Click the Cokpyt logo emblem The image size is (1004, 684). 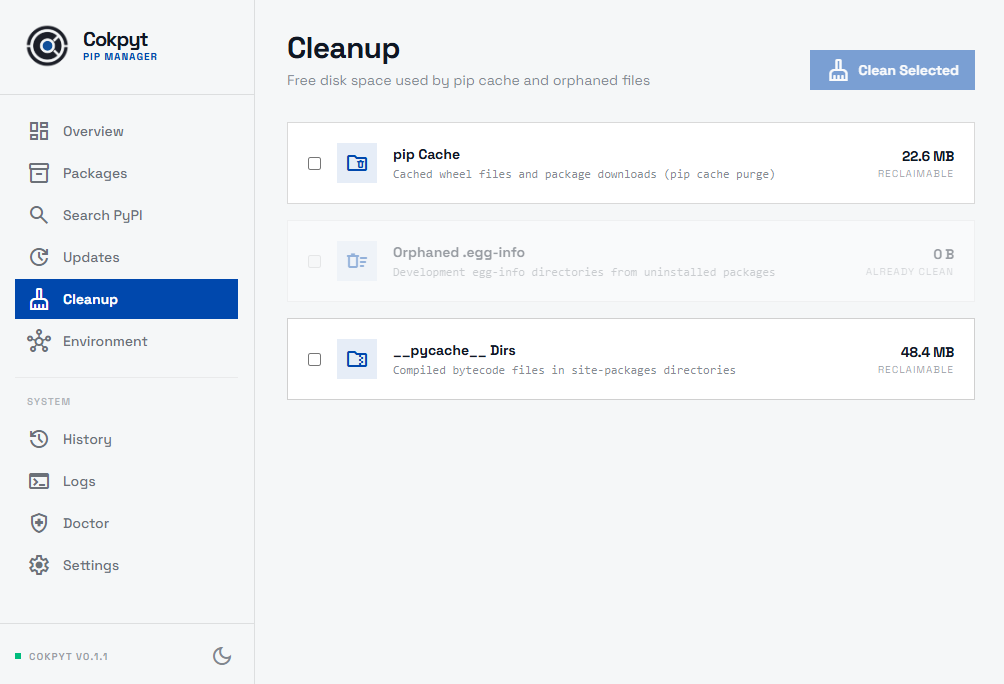[x=47, y=46]
